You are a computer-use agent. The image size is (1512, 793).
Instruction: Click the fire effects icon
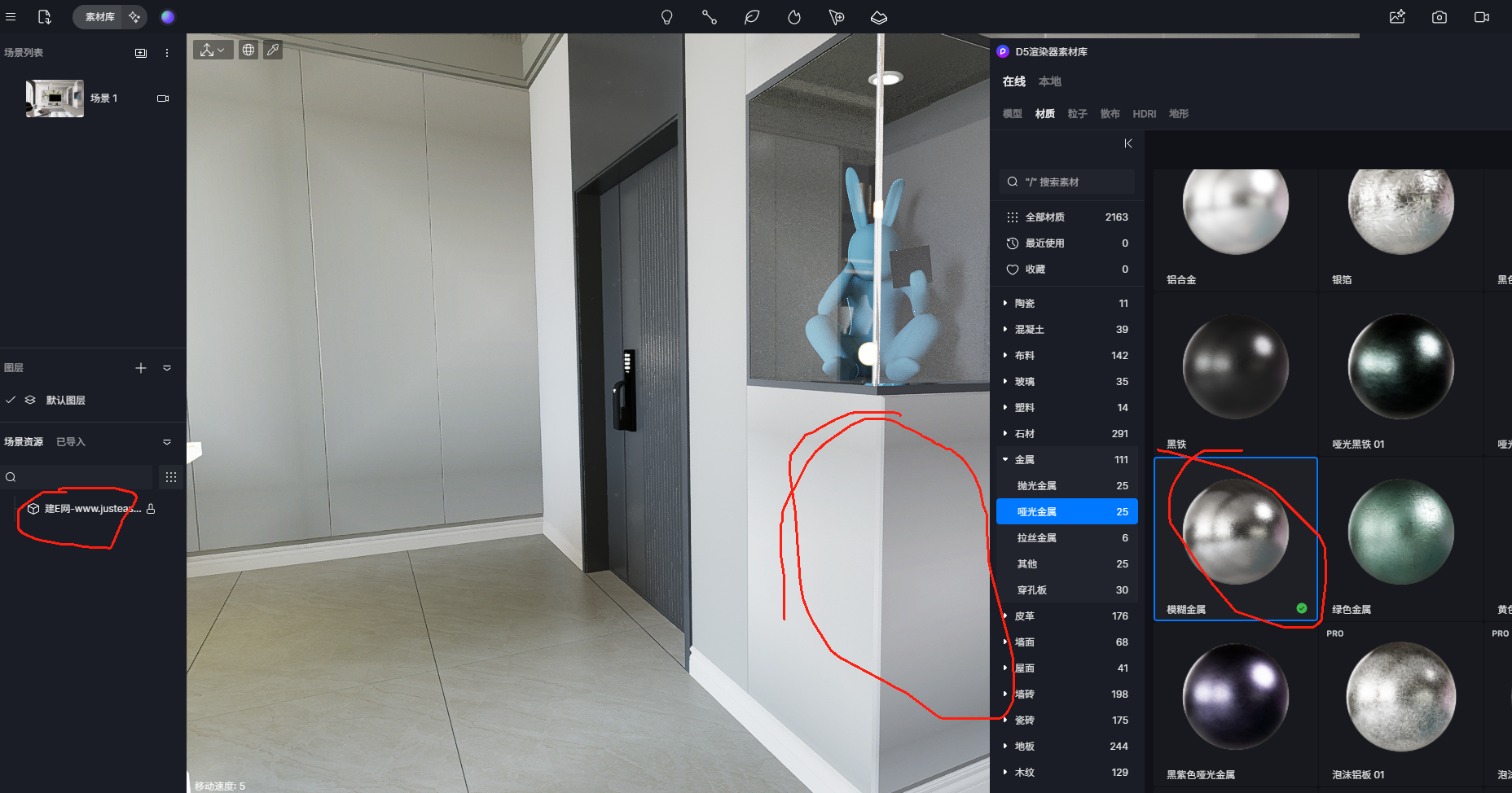[x=794, y=17]
